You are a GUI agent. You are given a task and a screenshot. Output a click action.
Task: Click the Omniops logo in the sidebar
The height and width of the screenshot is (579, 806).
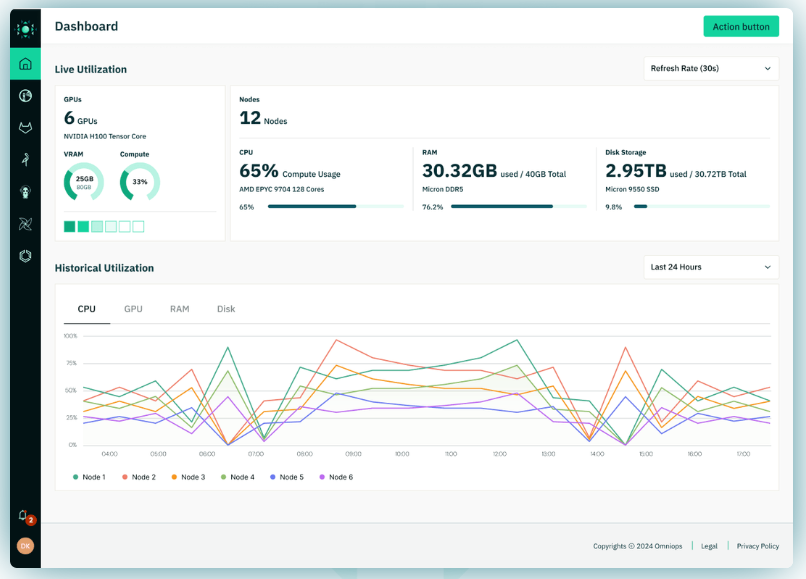point(25,29)
